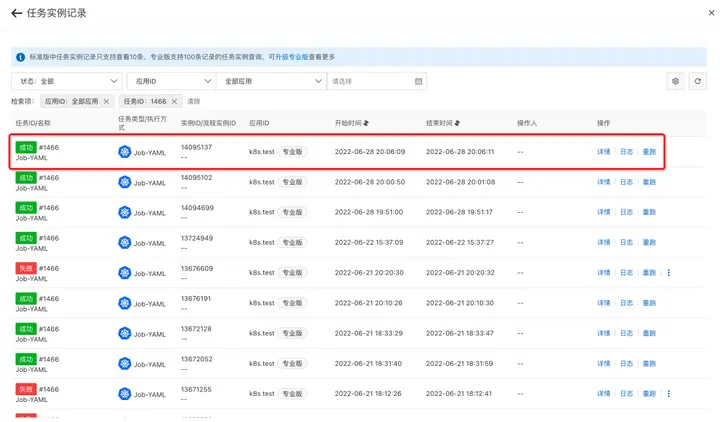Open the 请选择 date picker field
This screenshot has height=422, width=720.
pyautogui.click(x=376, y=81)
